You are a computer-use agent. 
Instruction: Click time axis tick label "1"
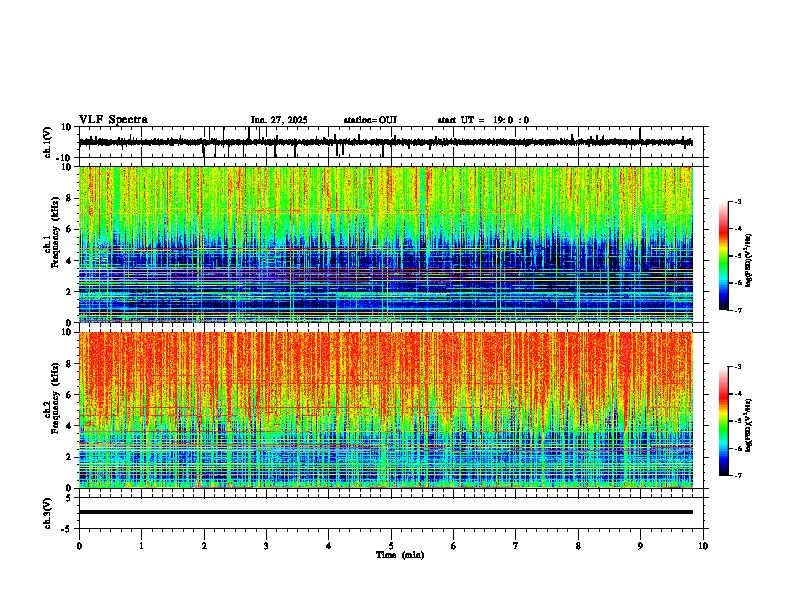(x=141, y=546)
